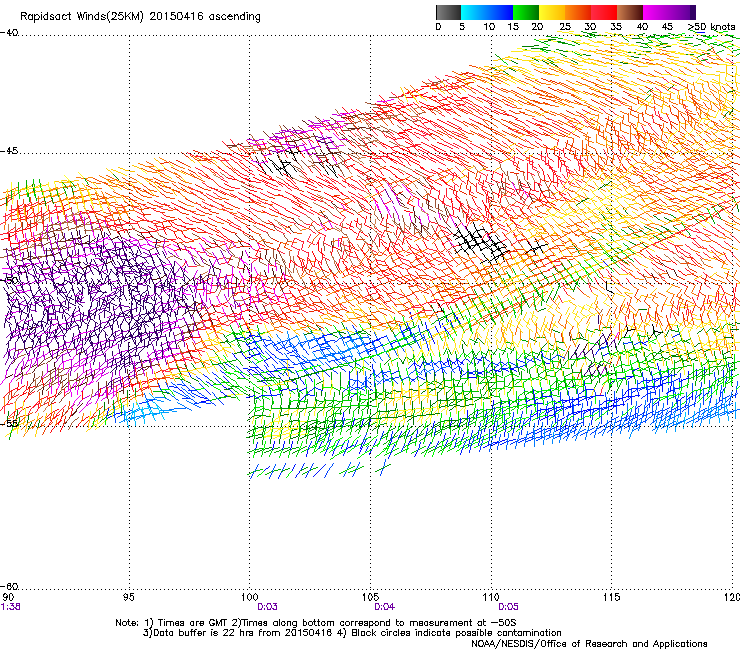Image resolution: width=740 pixels, height=650 pixels.
Task: Select the '115' longitude axis label
Action: click(612, 597)
